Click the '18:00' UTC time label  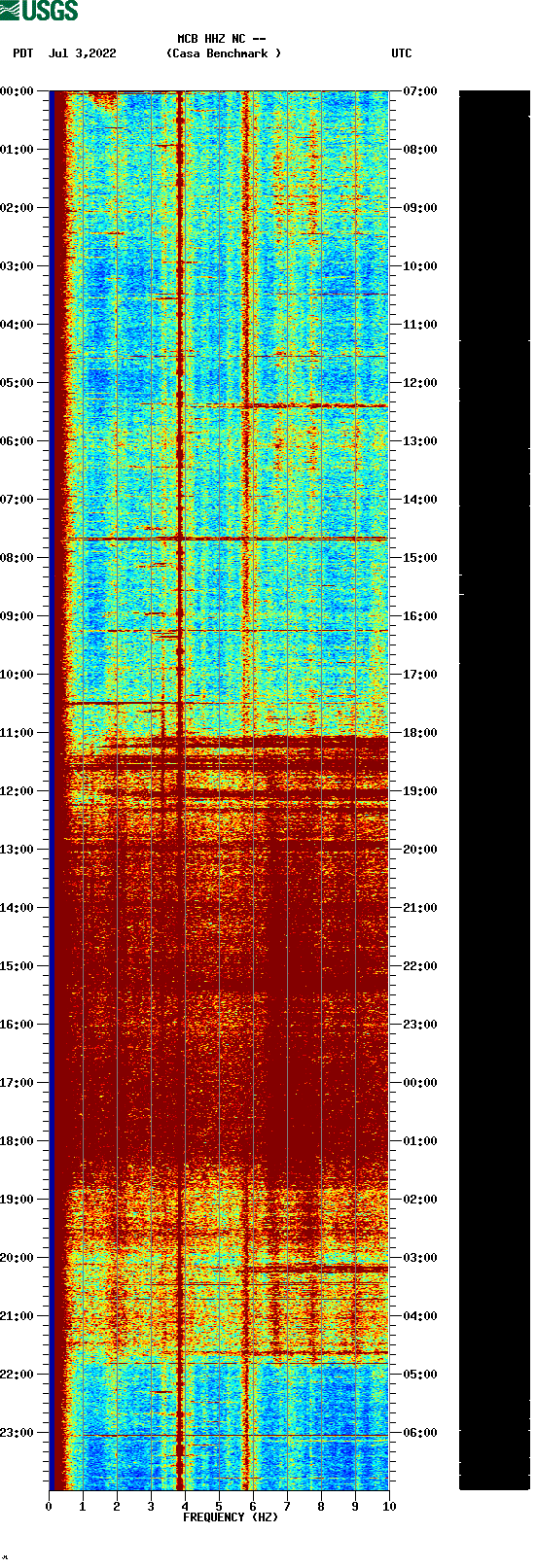pyautogui.click(x=420, y=733)
